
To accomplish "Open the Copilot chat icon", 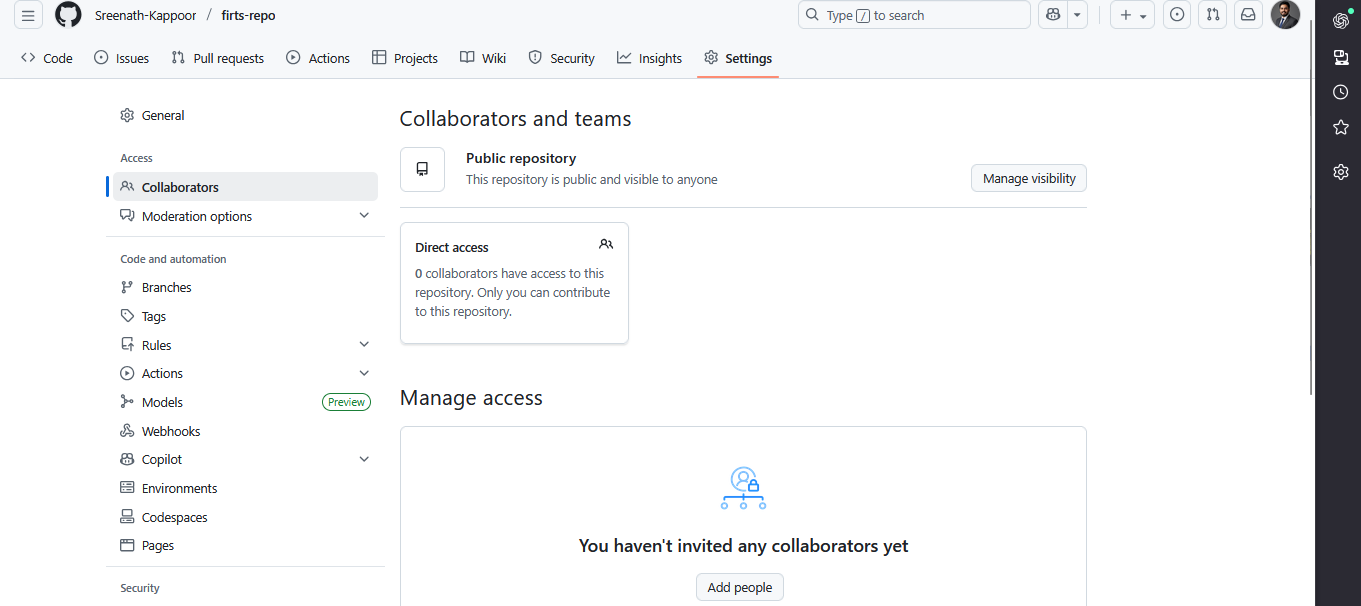I will [1053, 15].
